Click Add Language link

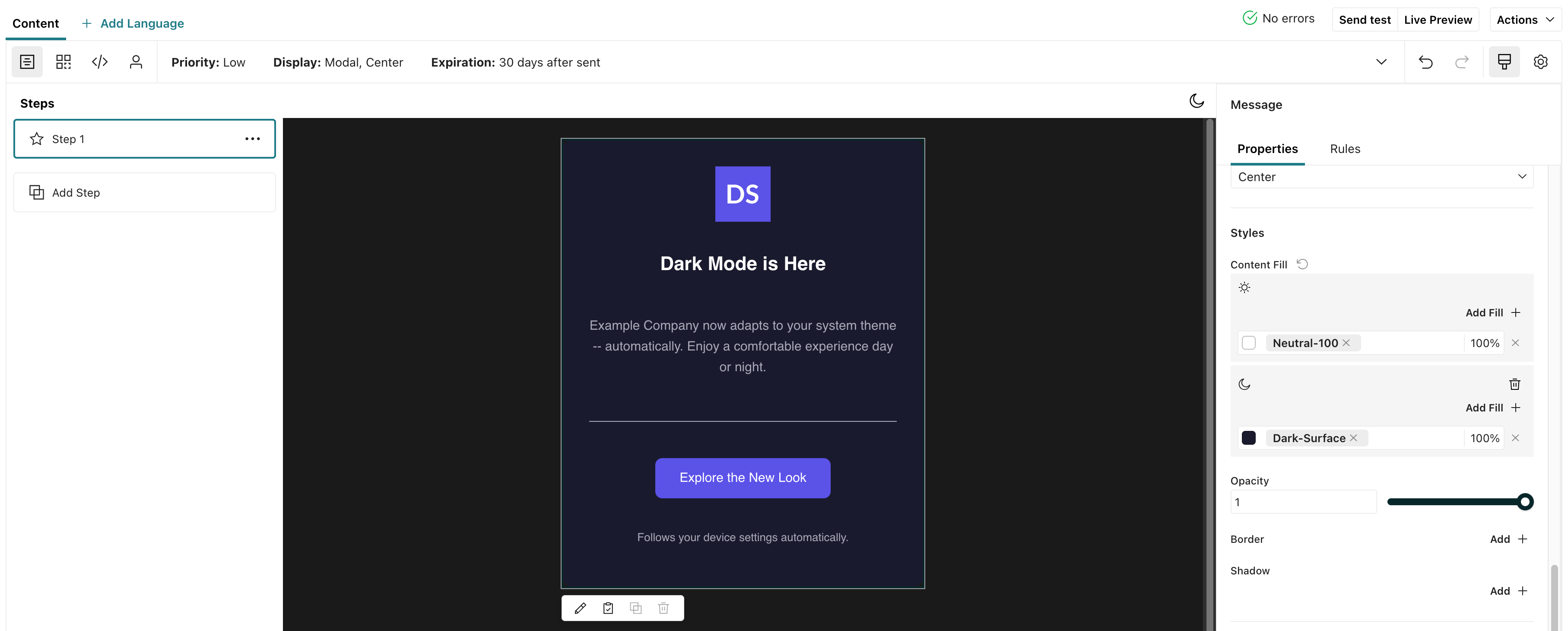[x=133, y=23]
